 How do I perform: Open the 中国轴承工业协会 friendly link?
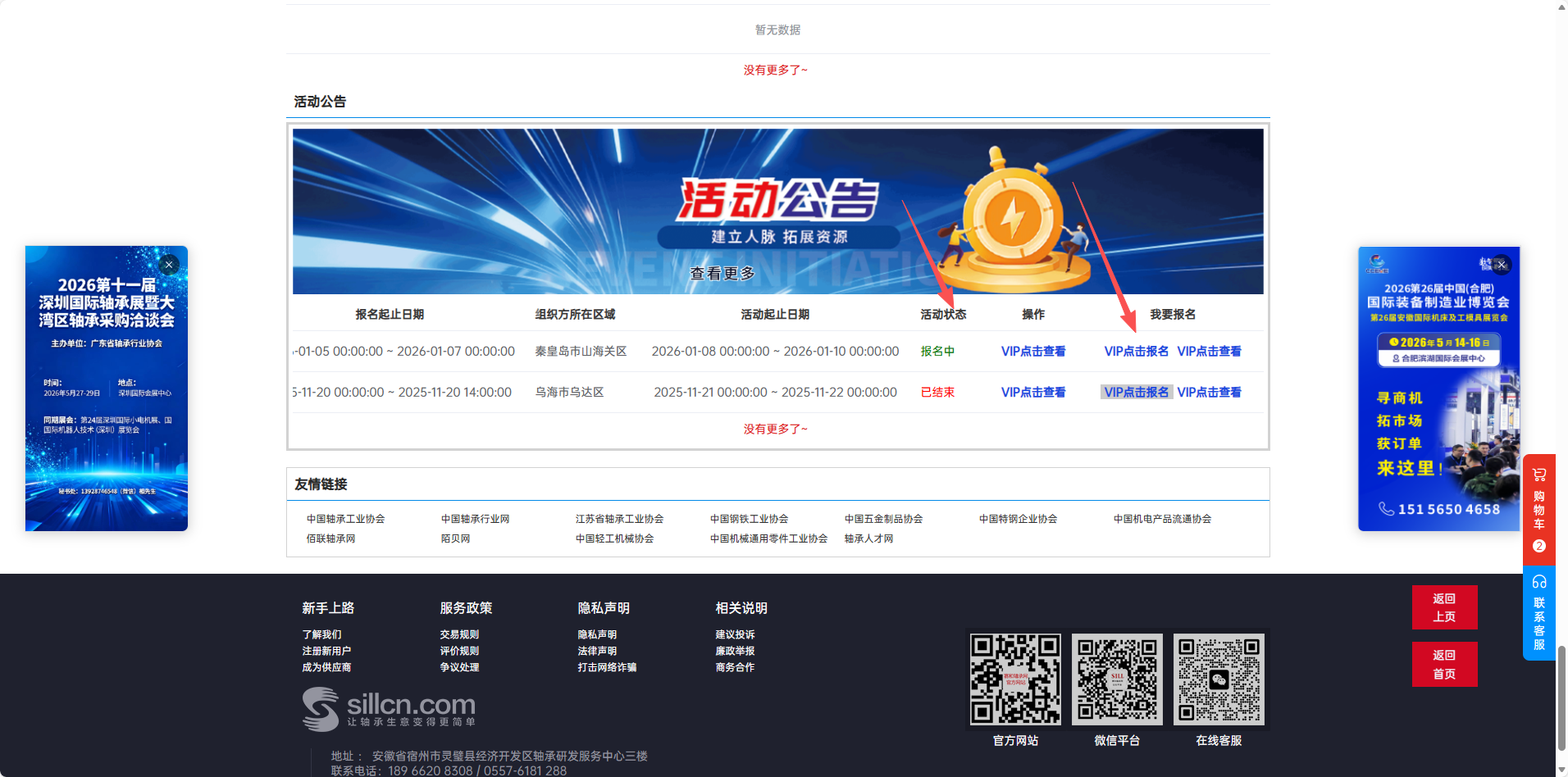[345, 519]
